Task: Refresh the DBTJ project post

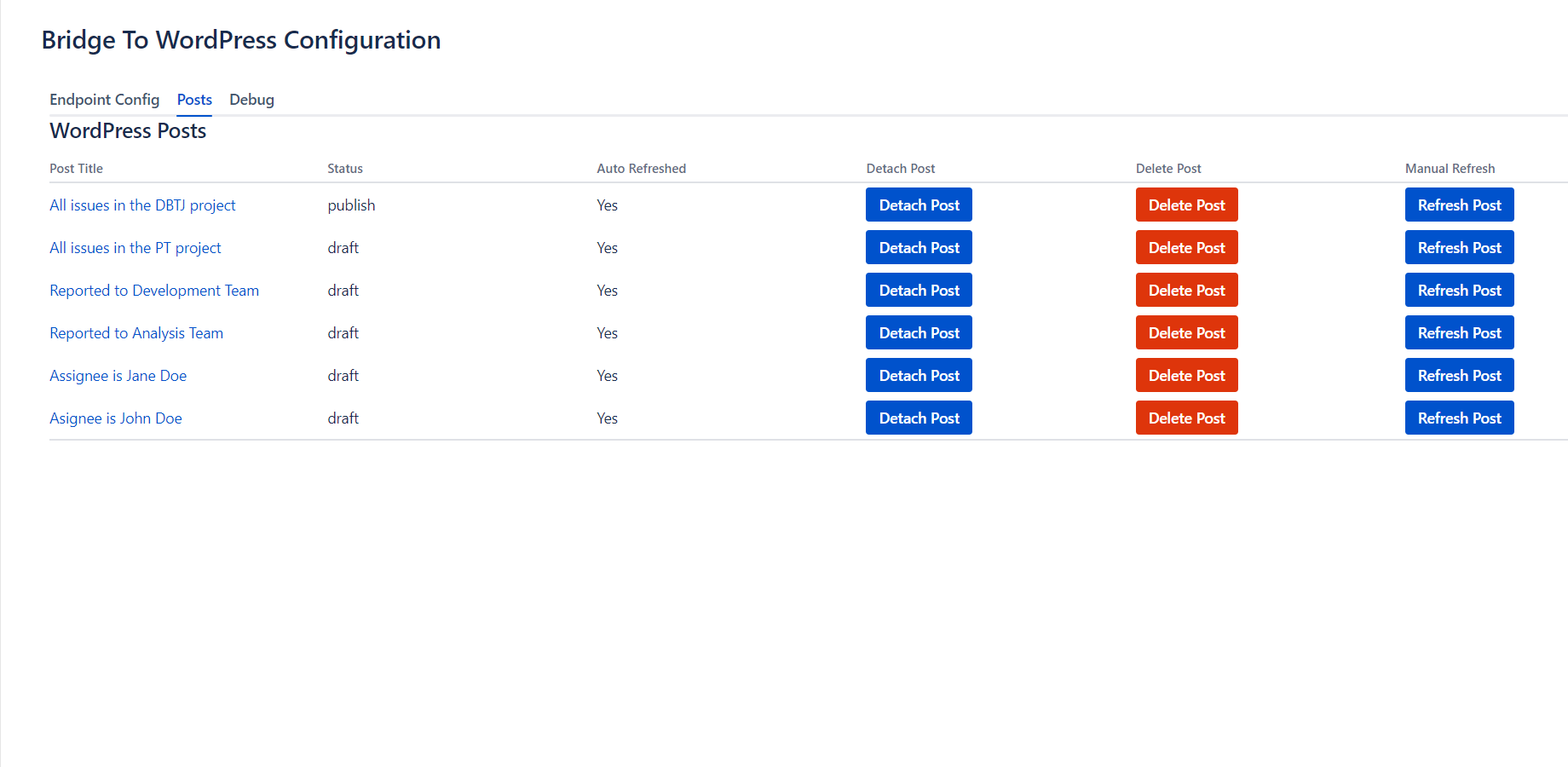Action: click(1459, 205)
